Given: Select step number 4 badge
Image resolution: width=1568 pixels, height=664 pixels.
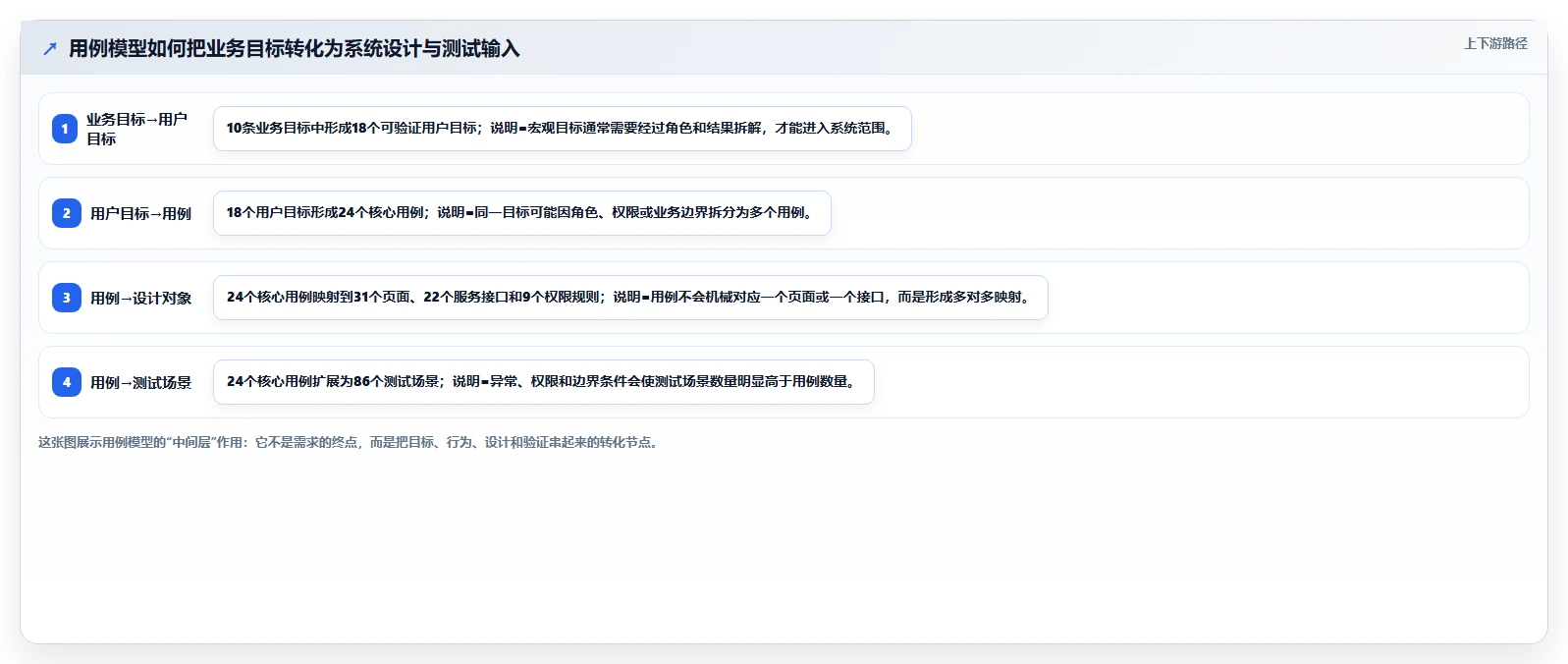Looking at the screenshot, I should tap(66, 382).
